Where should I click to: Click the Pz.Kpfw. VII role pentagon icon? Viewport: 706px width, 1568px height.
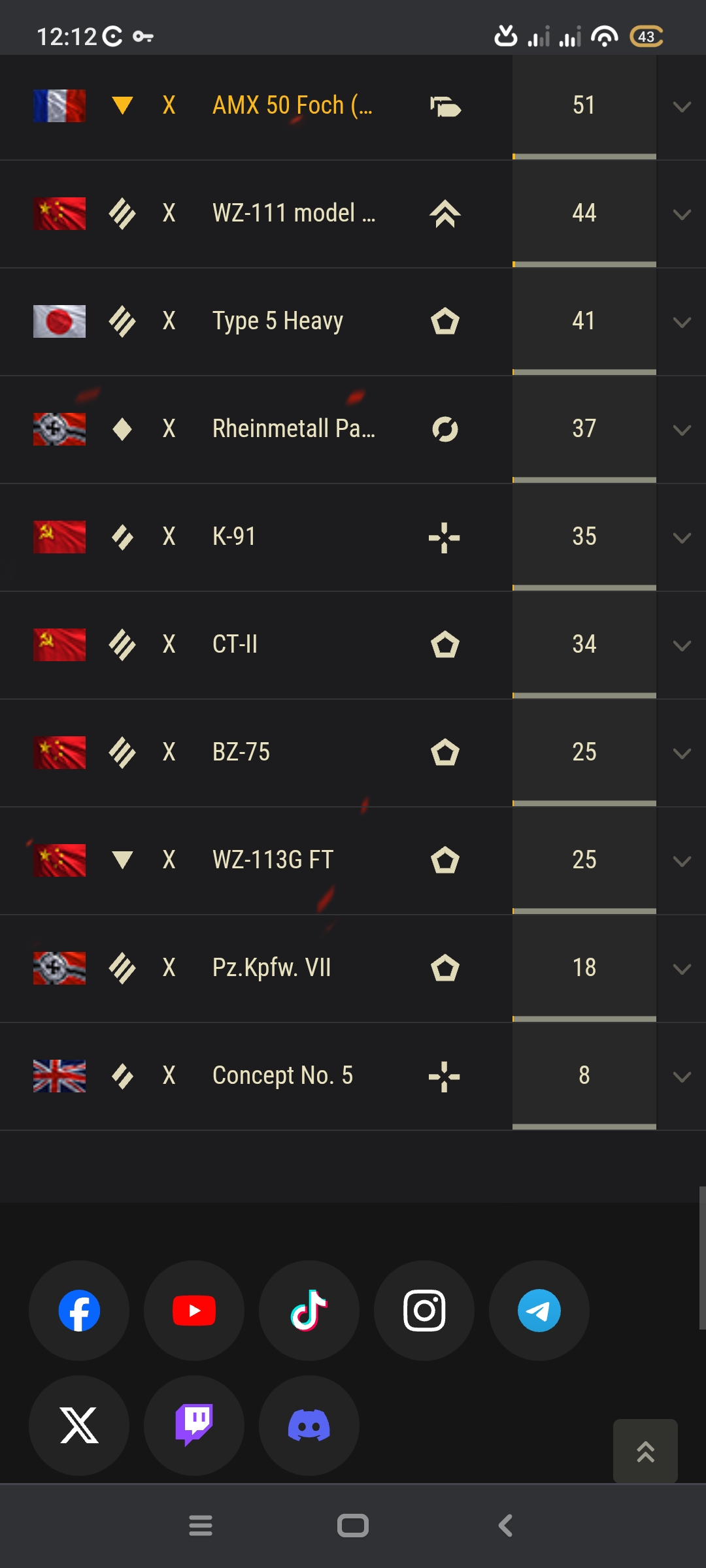tap(445, 968)
